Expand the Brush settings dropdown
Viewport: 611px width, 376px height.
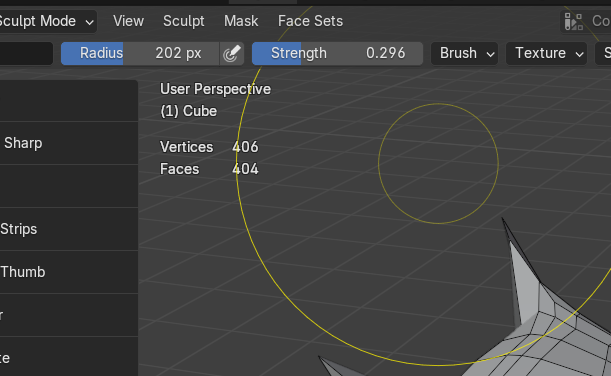464,53
